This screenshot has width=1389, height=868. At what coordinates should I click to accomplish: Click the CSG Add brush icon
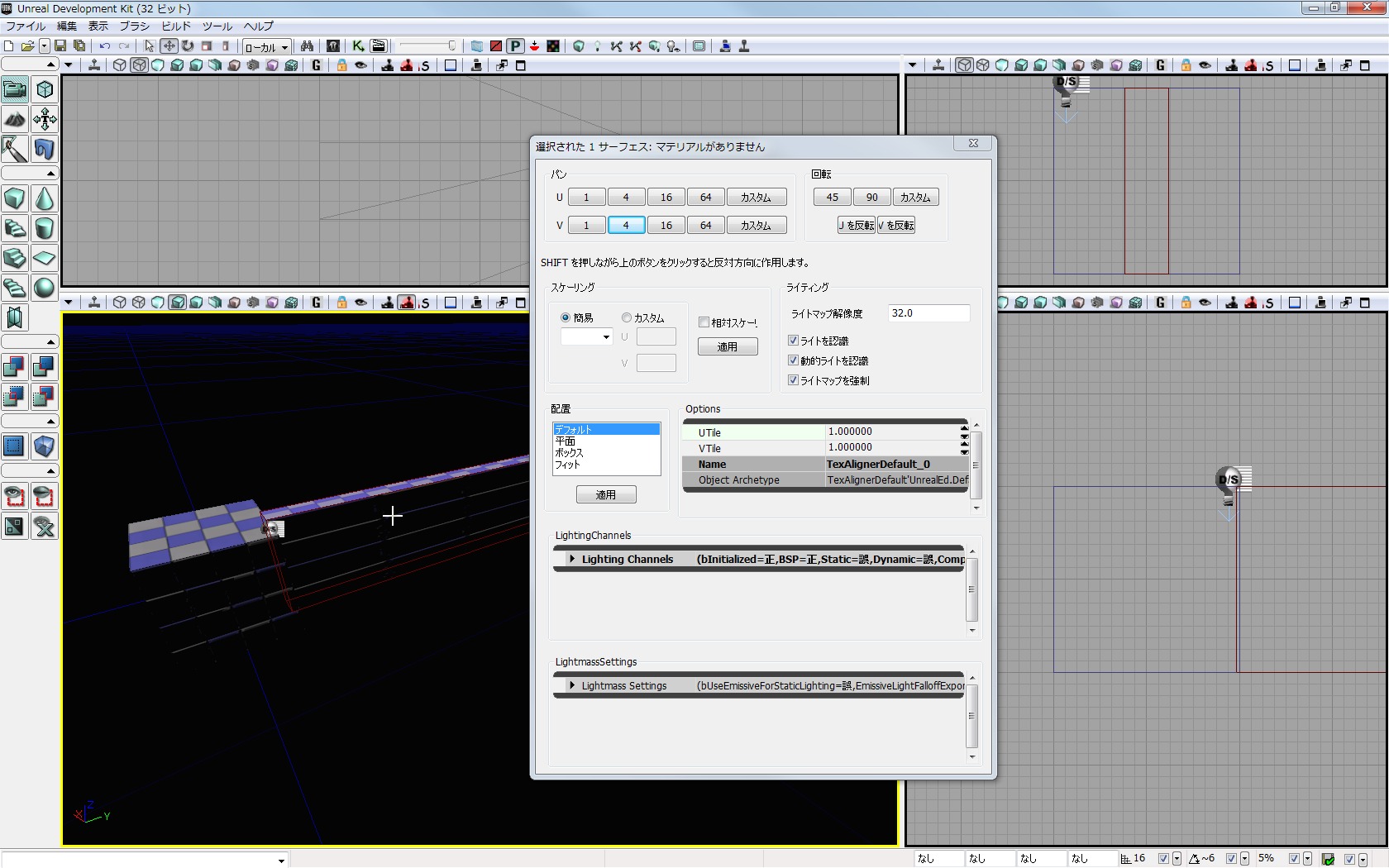15,367
